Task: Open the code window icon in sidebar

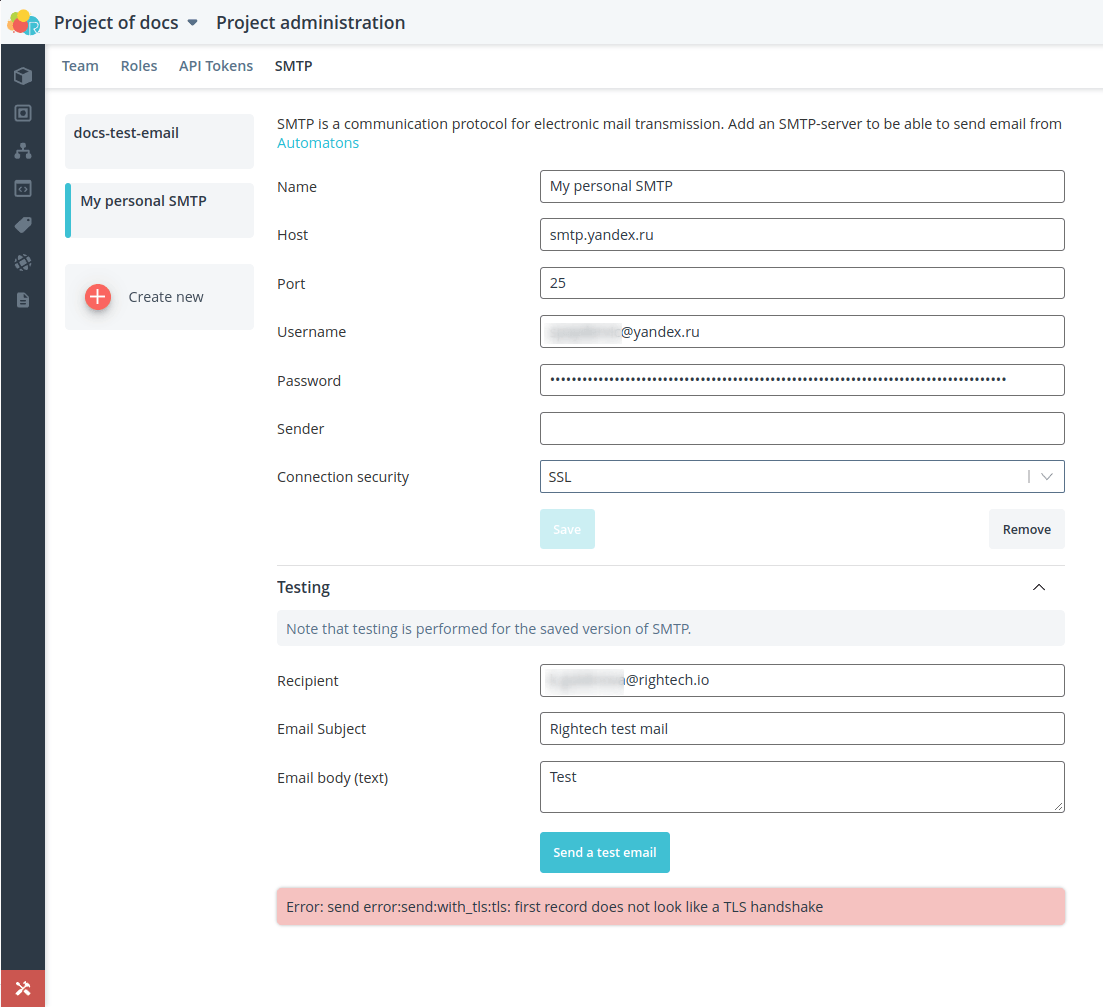Action: [x=23, y=188]
